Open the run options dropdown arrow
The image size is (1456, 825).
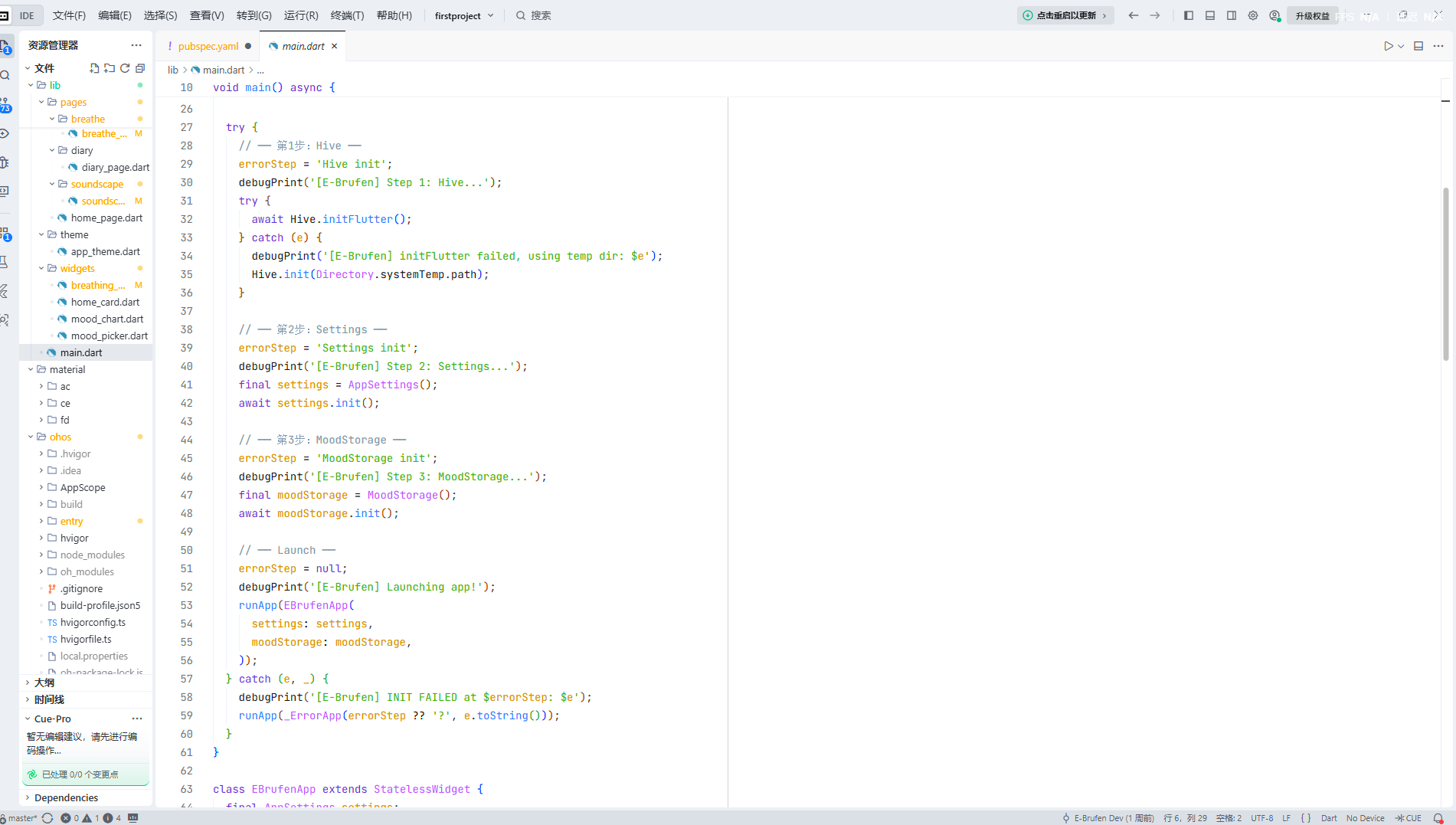click(x=1401, y=46)
